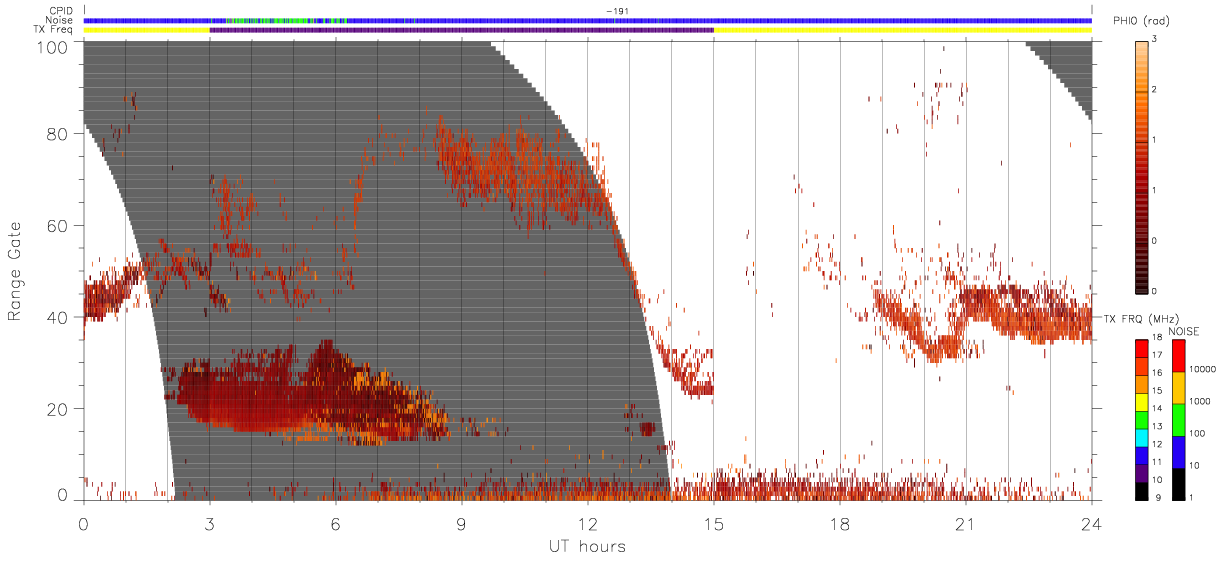
Task: Select the "CPID" label at top left
Action: [61, 11]
